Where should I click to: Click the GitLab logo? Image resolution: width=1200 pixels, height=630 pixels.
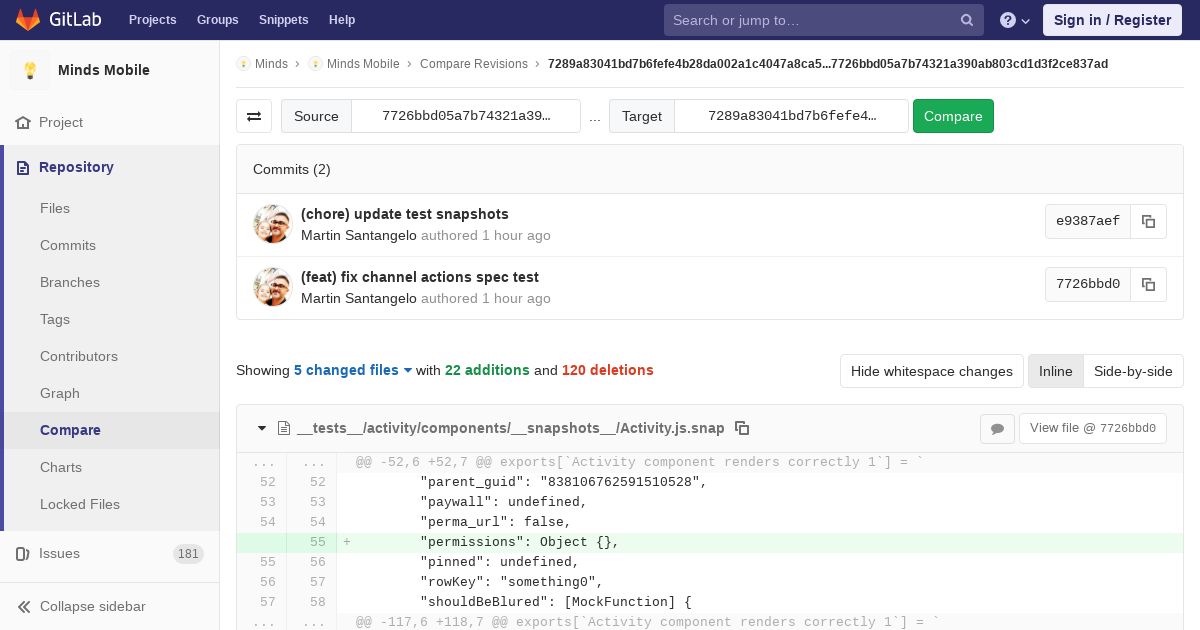click(x=28, y=19)
